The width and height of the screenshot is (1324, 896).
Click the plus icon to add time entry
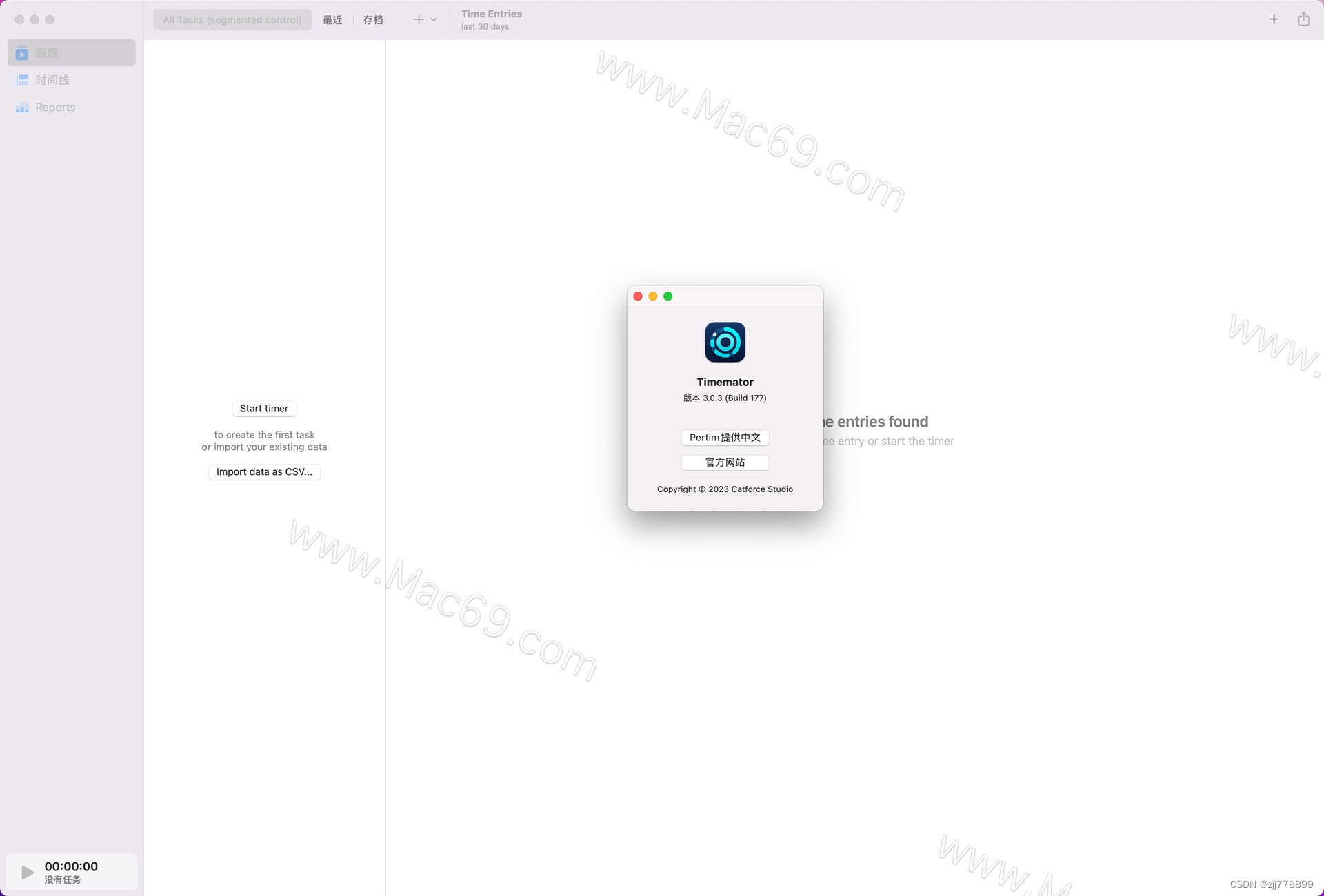coord(1274,19)
